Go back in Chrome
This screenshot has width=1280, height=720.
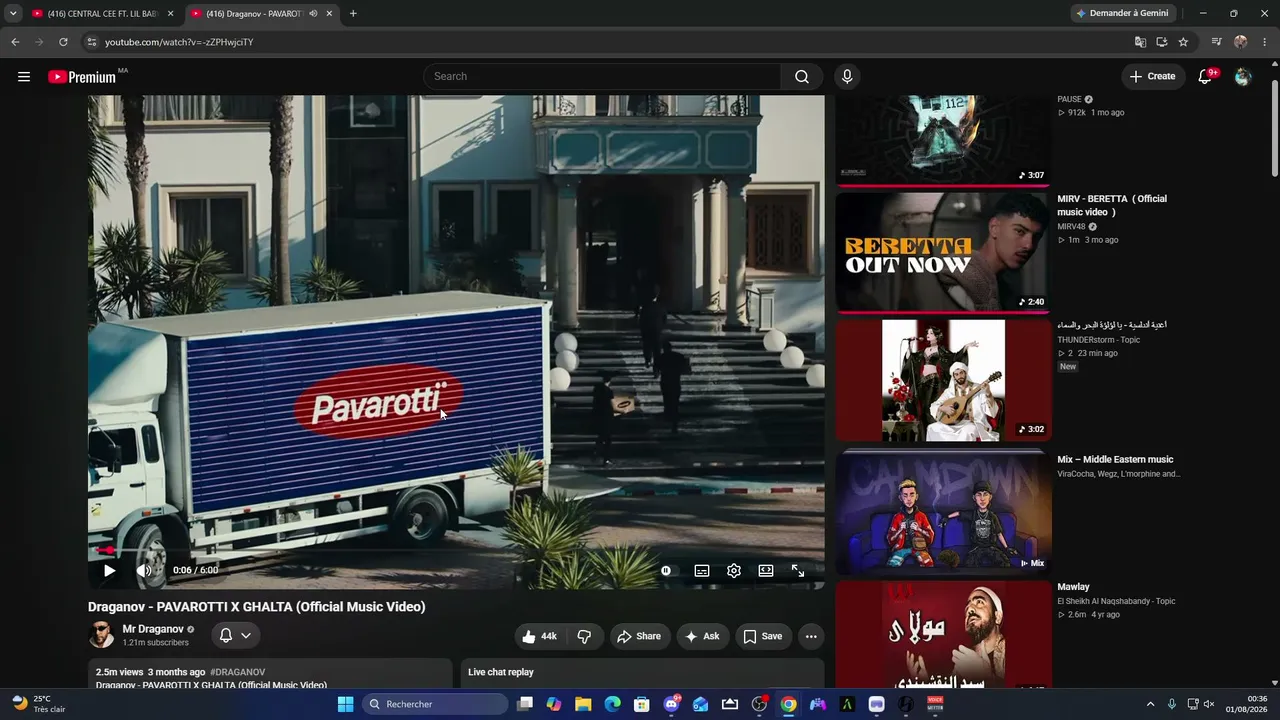(15, 42)
